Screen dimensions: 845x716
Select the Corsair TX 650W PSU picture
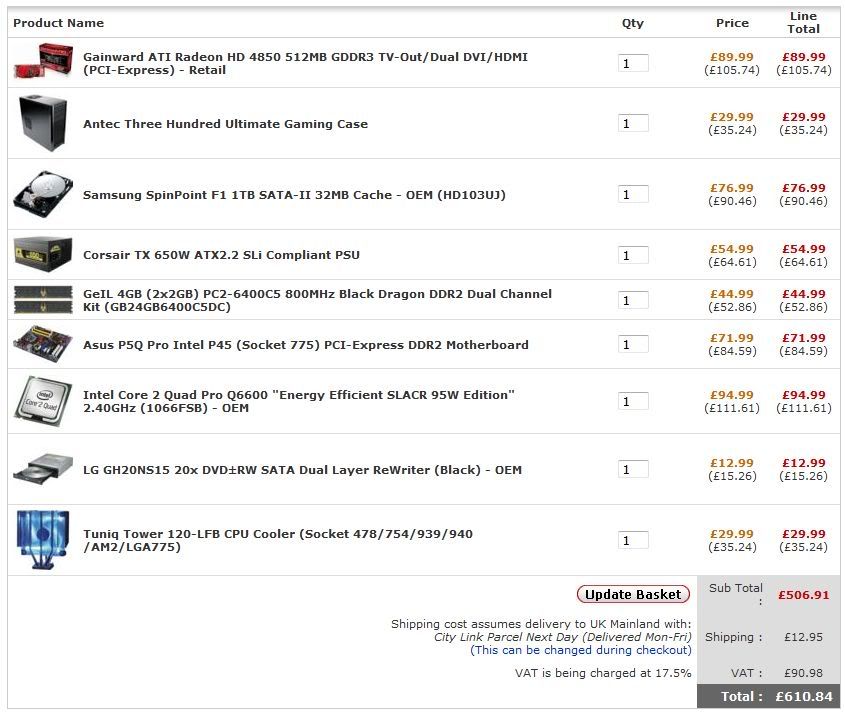coord(43,254)
